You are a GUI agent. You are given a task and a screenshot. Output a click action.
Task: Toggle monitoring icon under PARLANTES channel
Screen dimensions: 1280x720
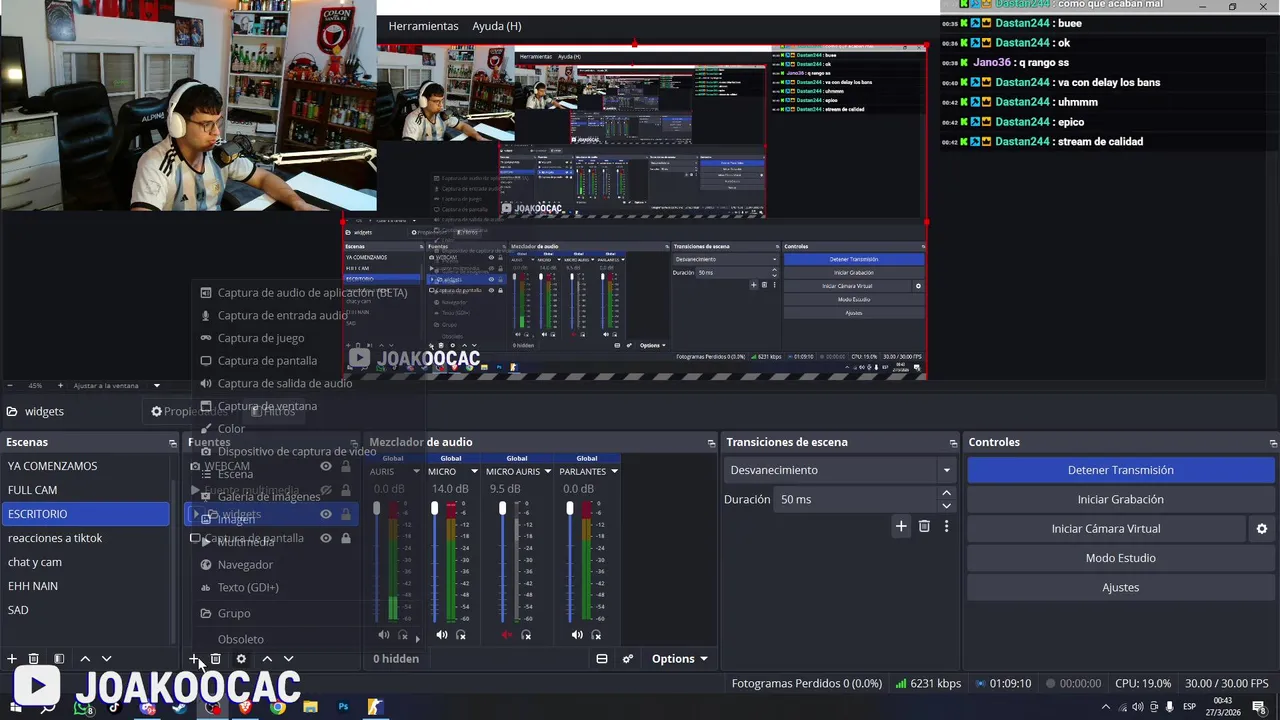pos(596,635)
